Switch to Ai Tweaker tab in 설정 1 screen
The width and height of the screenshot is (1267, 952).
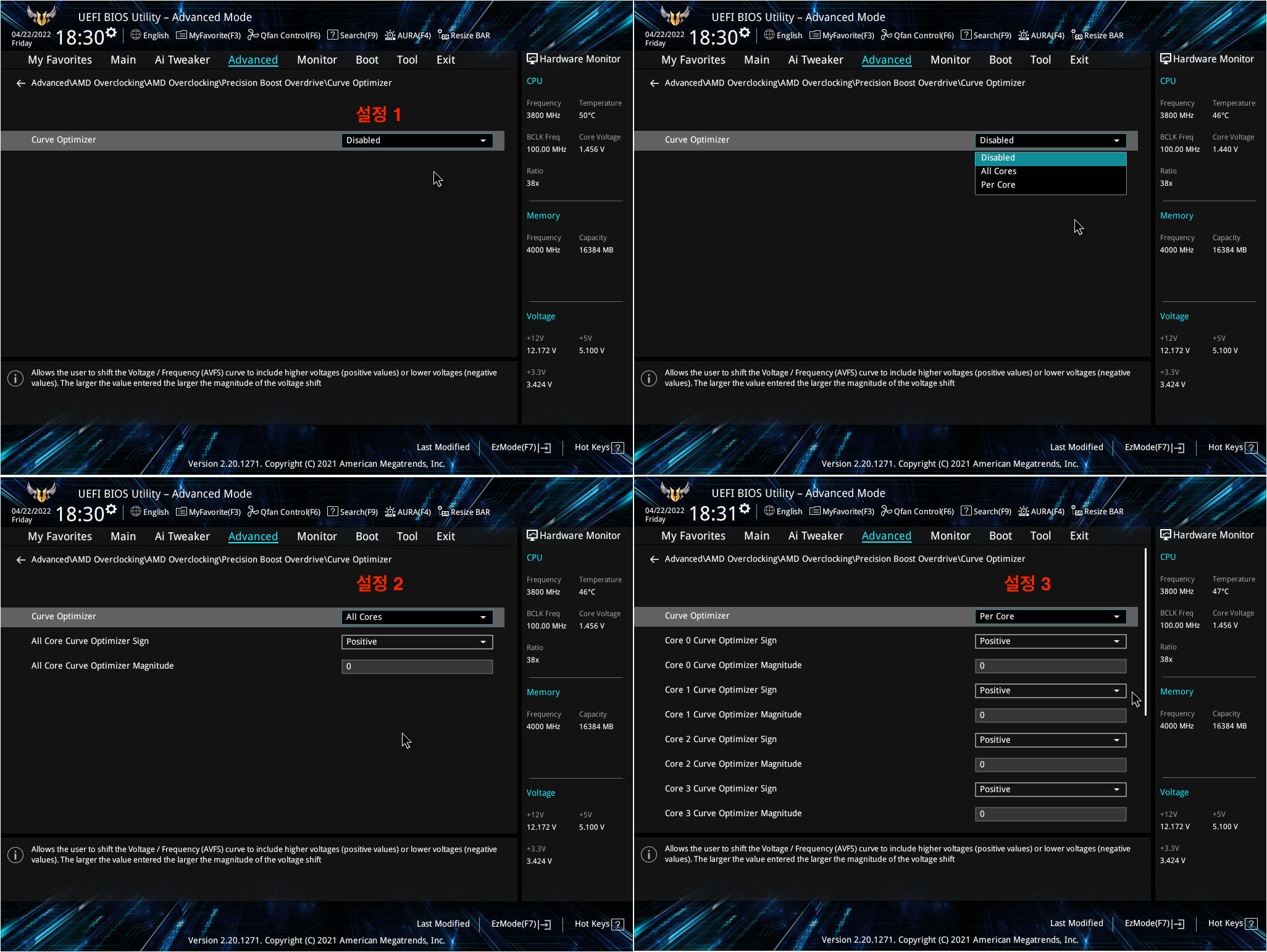[182, 60]
